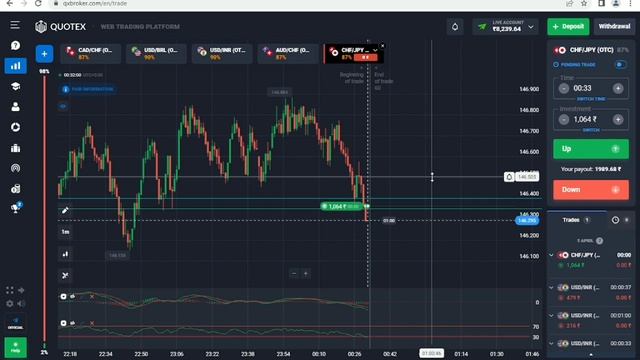Click the trade time 00:33 field
This screenshot has width=640, height=360.
tap(591, 88)
